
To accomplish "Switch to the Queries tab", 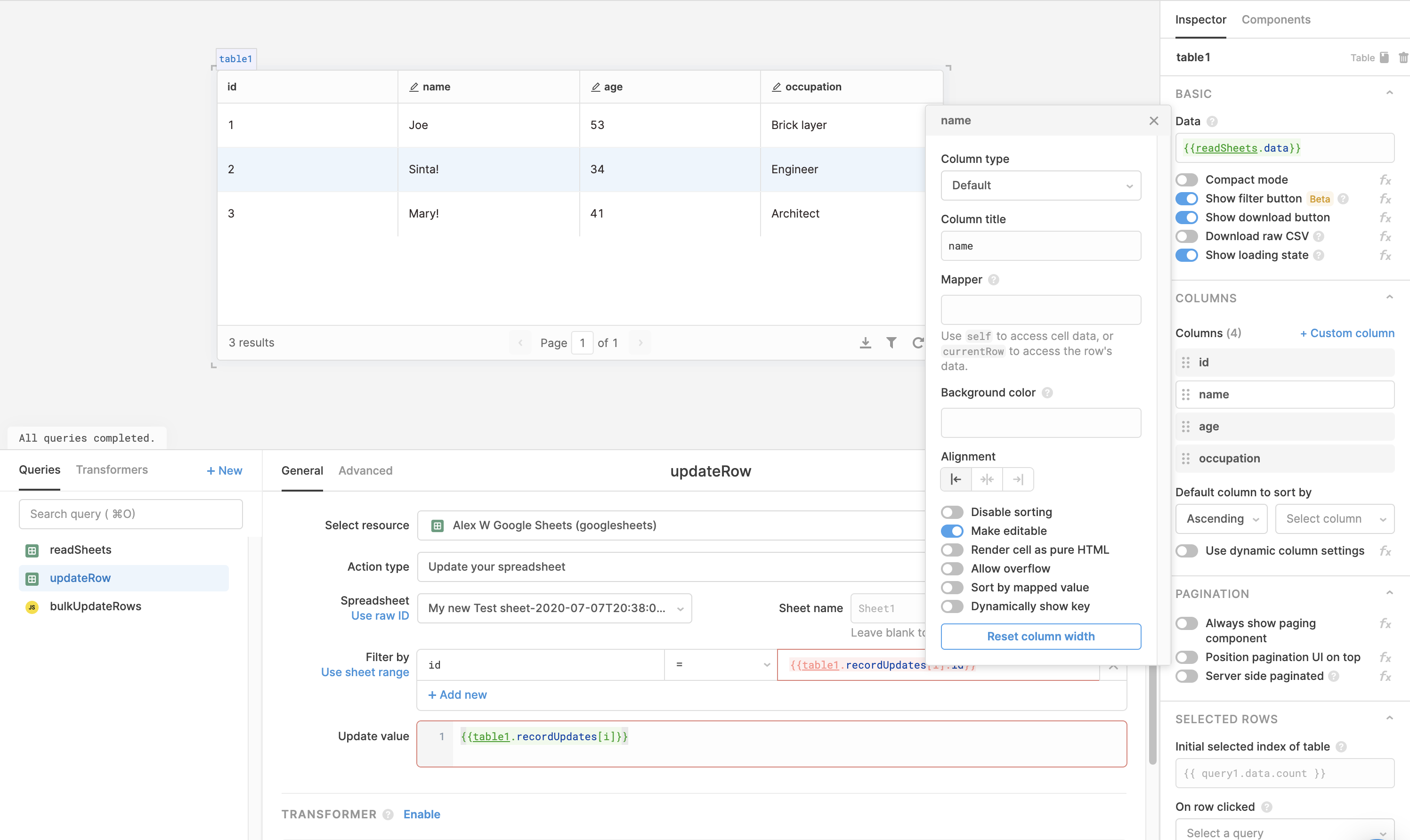I will 40,470.
